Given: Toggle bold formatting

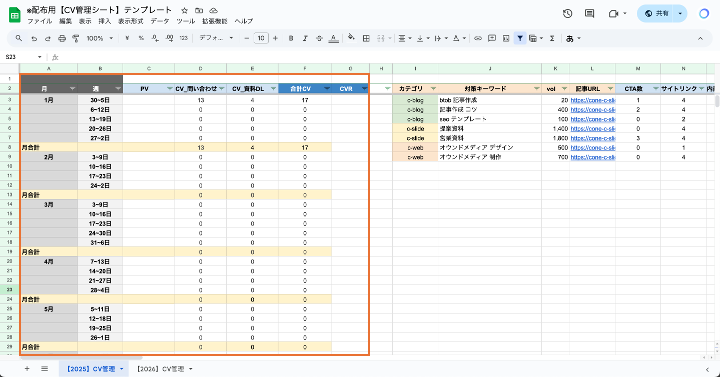Looking at the screenshot, I should tap(291, 39).
